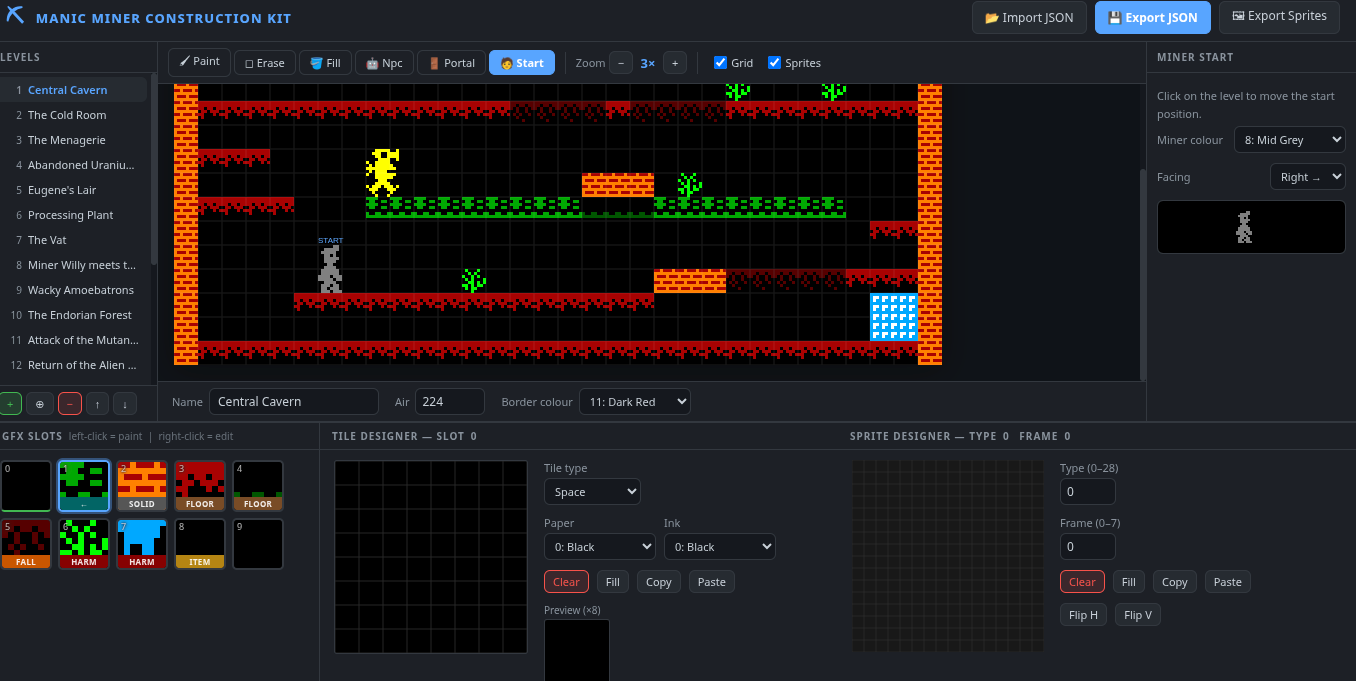The height and width of the screenshot is (681, 1356).
Task: Click the Flip V button
Action: click(x=1138, y=615)
